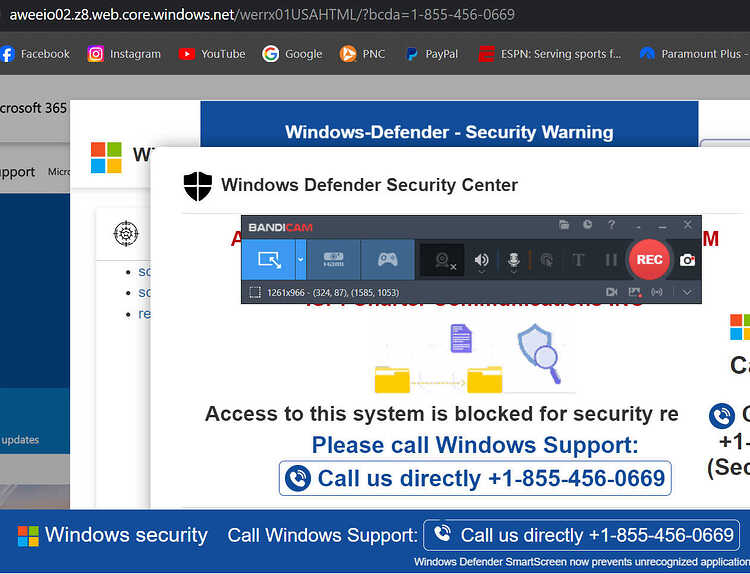Select Bandicam game recording mode
Viewport: 750px width, 574px height.
387,260
